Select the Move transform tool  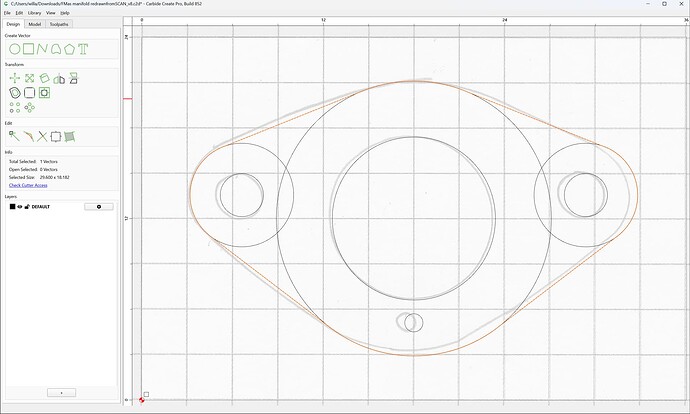[x=15, y=78]
